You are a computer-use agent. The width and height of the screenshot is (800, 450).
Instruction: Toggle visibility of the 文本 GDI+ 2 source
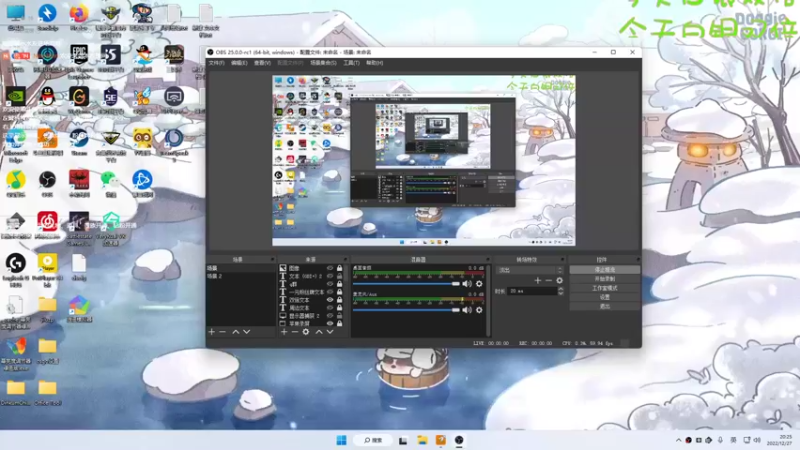click(330, 276)
